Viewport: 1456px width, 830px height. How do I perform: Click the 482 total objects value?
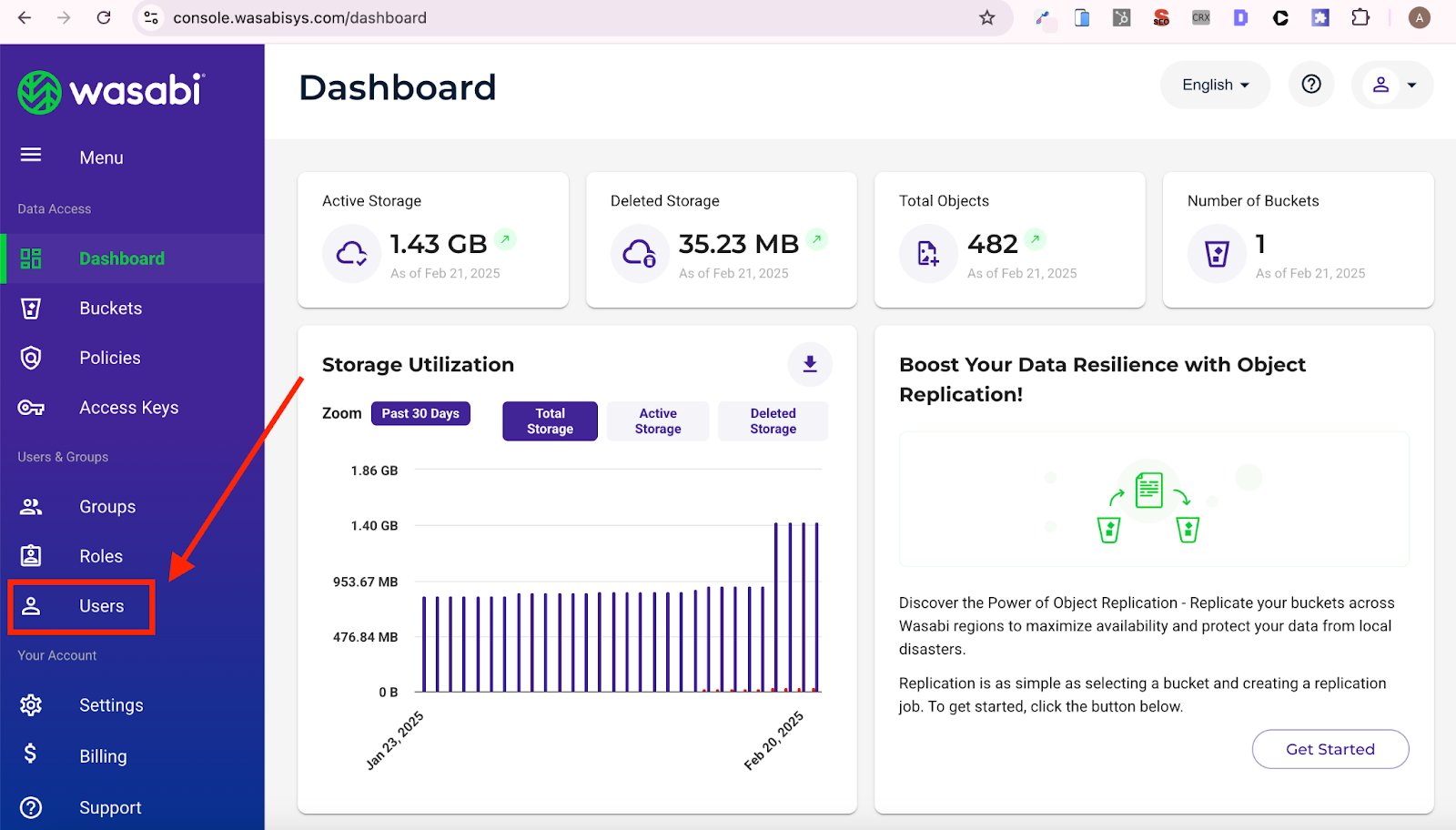pyautogui.click(x=993, y=244)
